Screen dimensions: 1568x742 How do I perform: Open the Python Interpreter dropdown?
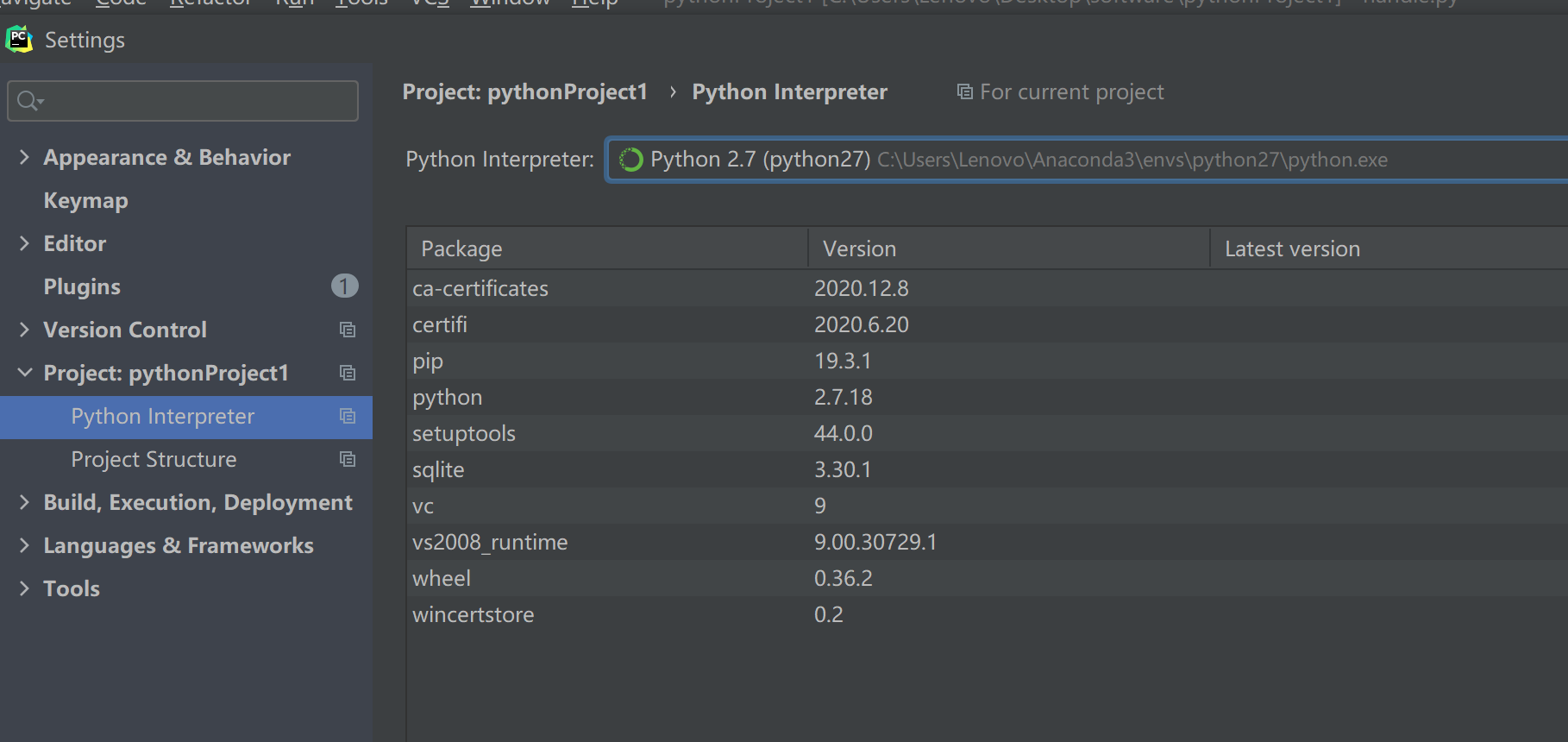[1087, 160]
